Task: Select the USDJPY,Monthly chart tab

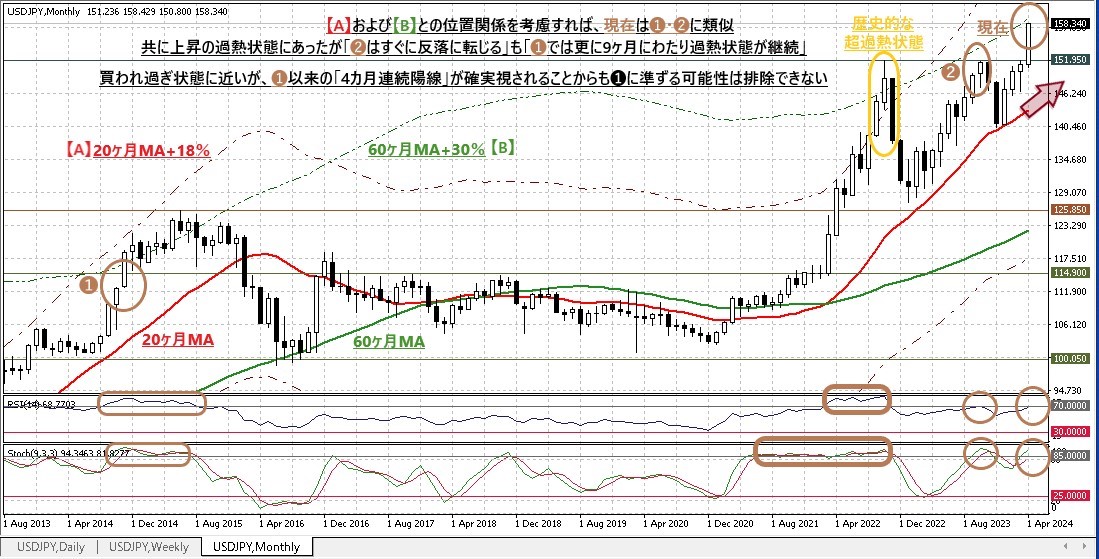Action: 256,546
